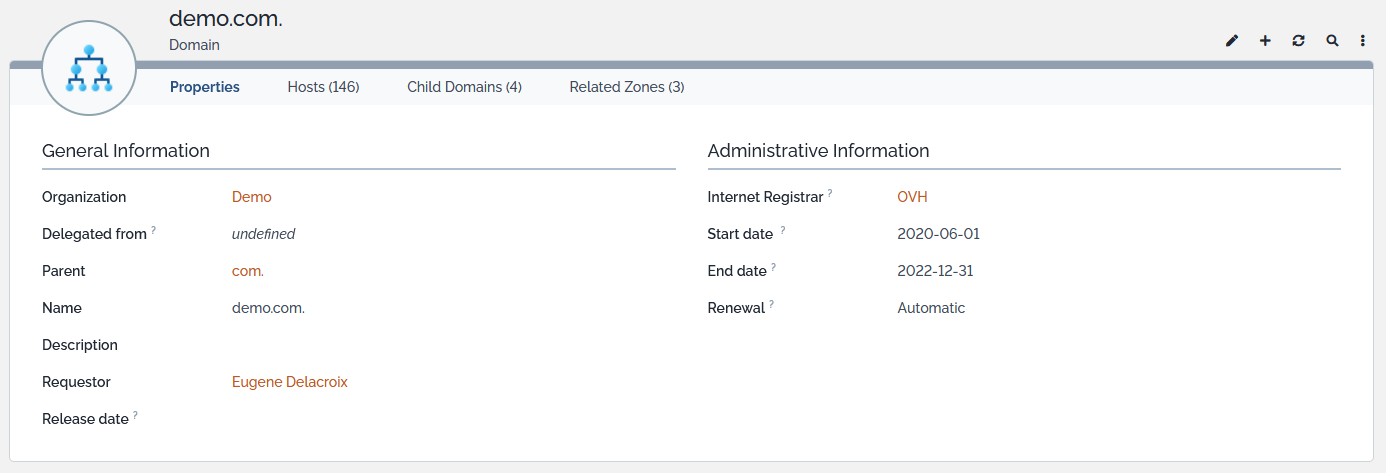Open the Child Domains (4) tab
The height and width of the screenshot is (473, 1386).
coord(464,87)
